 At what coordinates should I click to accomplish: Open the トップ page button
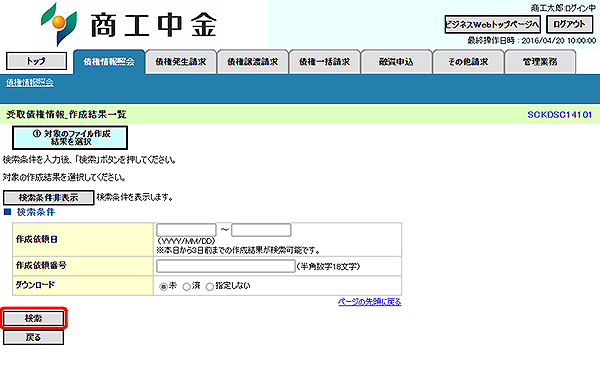pos(36,61)
